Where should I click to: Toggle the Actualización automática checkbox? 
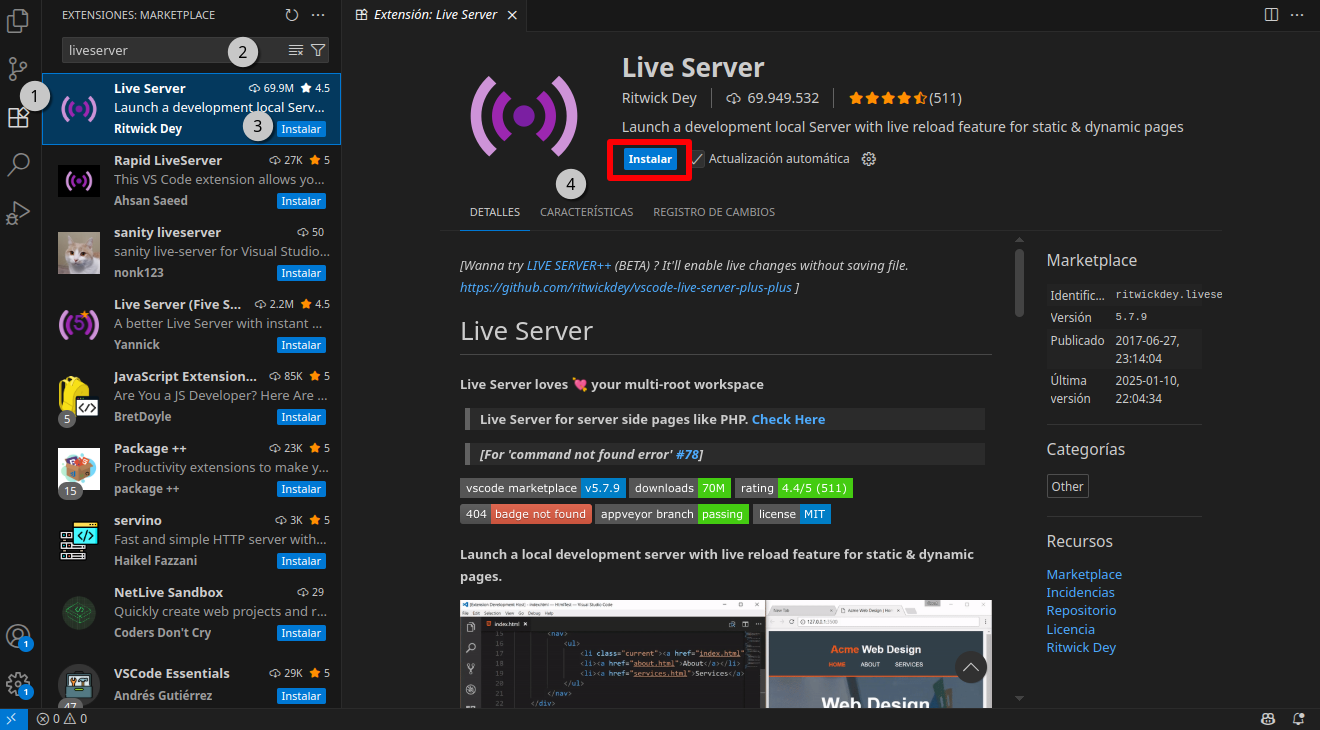698,159
